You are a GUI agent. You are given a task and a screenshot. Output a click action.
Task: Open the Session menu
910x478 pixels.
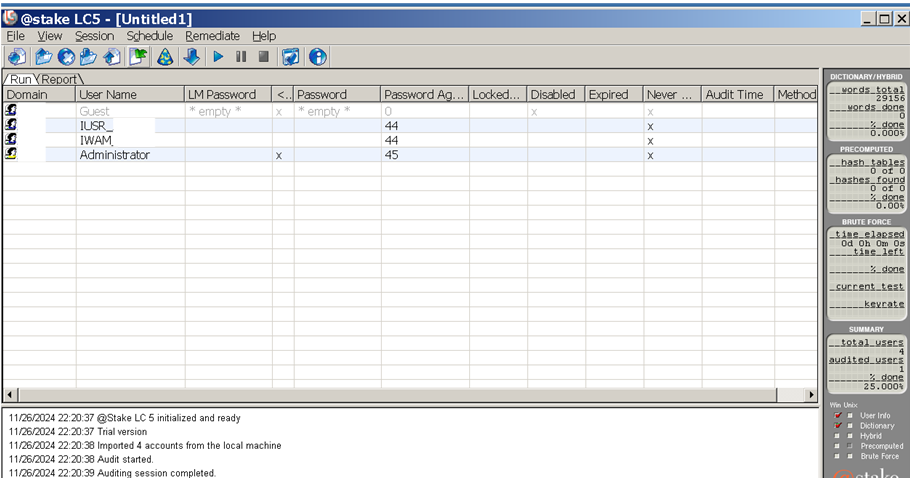tap(94, 36)
